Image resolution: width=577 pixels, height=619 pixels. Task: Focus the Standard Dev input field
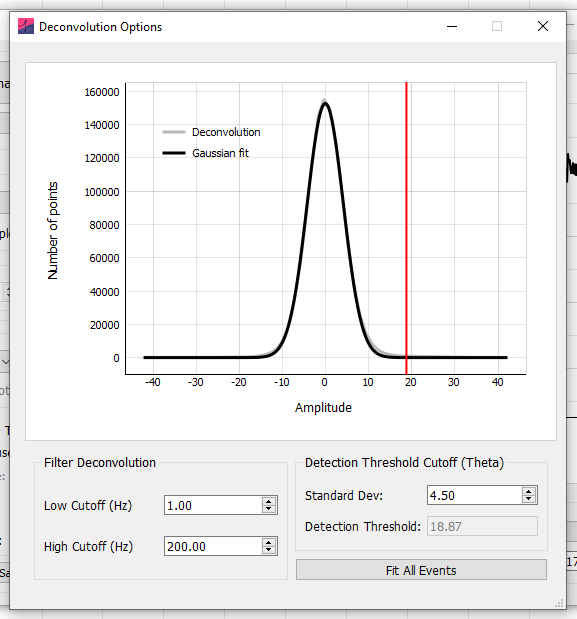point(474,495)
